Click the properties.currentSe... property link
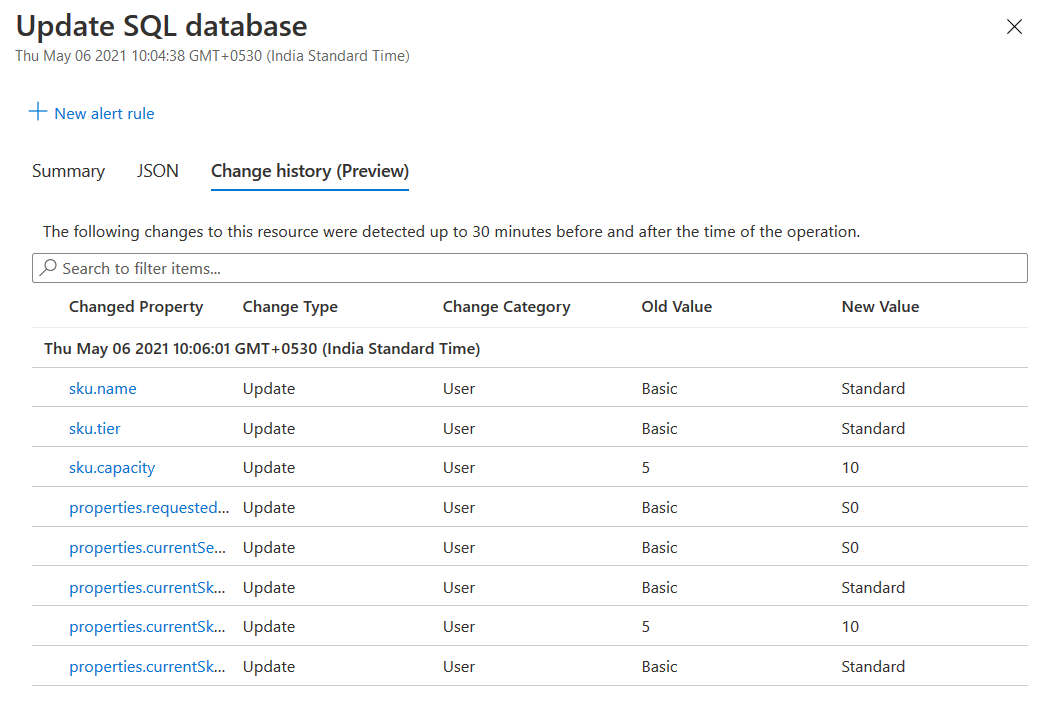The width and height of the screenshot is (1058, 701). pos(148,548)
